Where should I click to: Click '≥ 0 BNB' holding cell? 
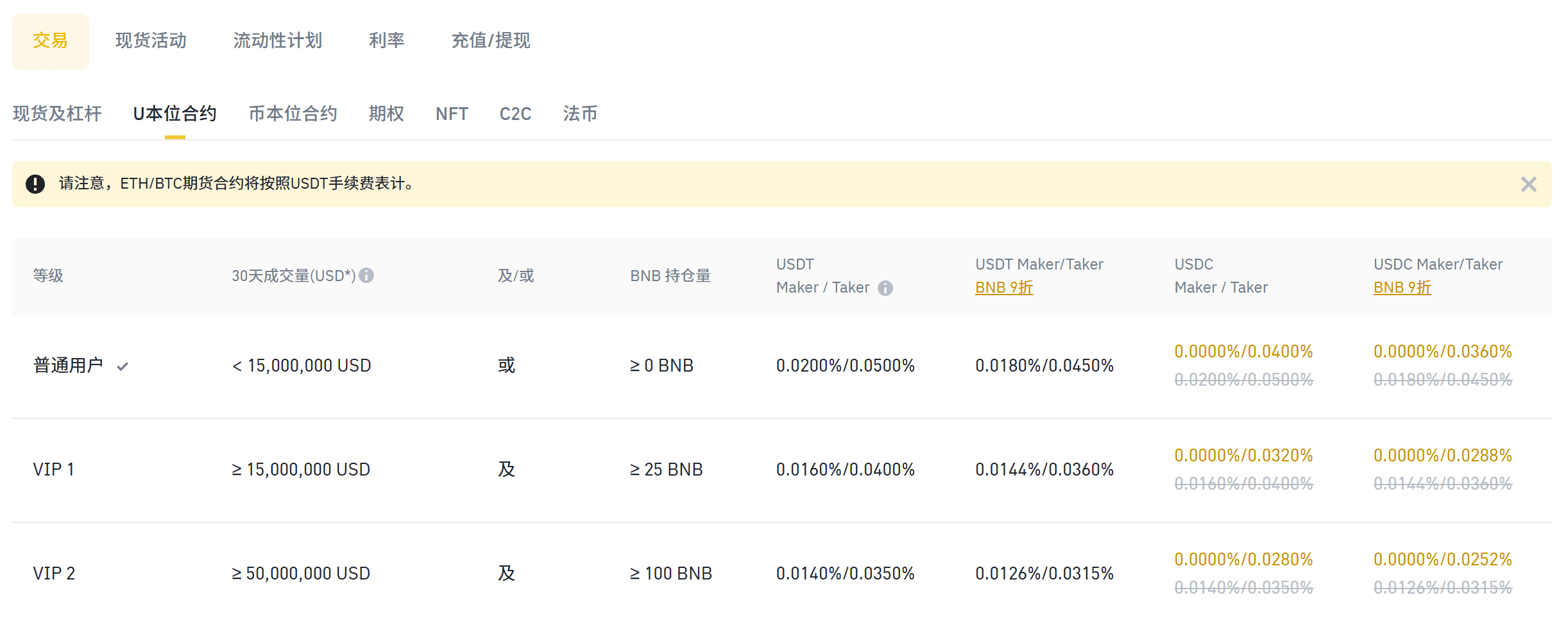click(x=661, y=366)
